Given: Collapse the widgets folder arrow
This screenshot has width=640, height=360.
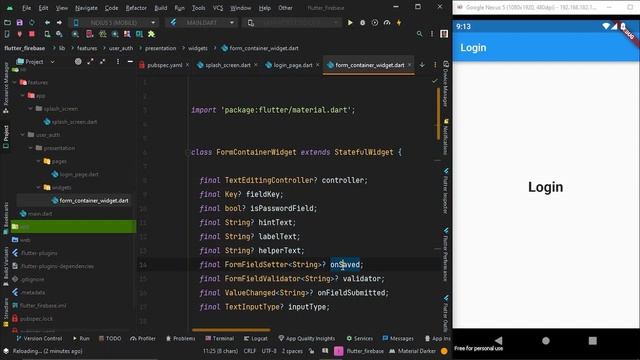Looking at the screenshot, I should (38, 187).
